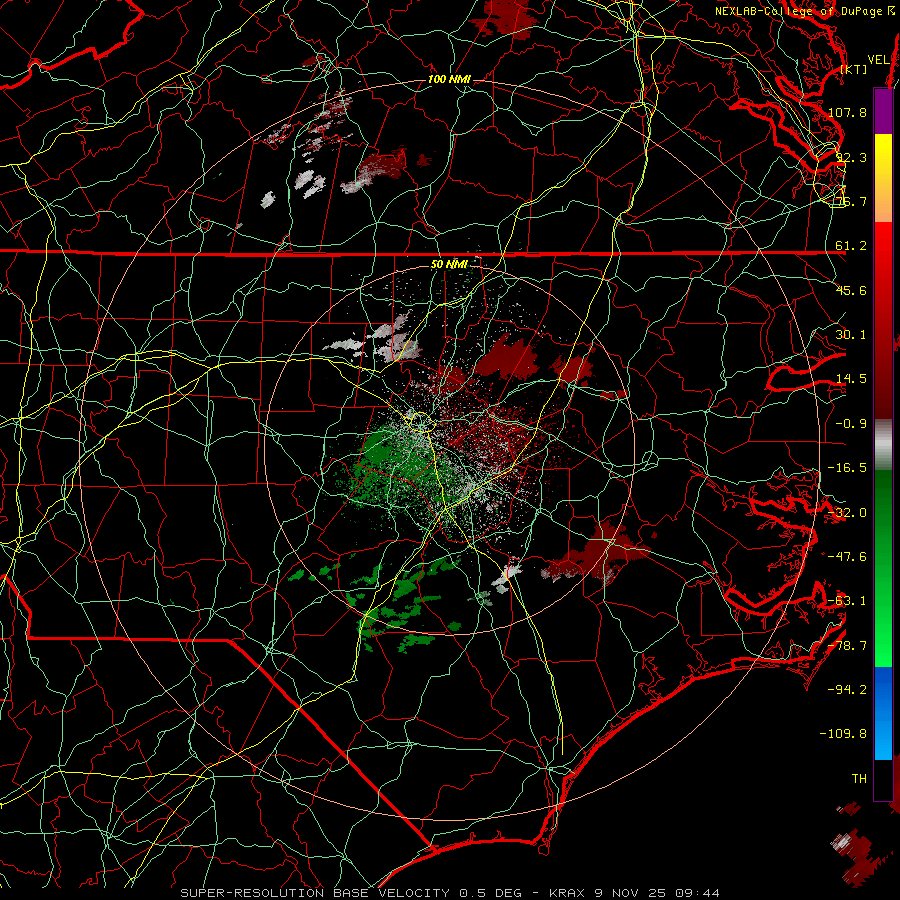Select the -16.5 velocity scale value
The height and width of the screenshot is (900, 900).
click(x=847, y=468)
